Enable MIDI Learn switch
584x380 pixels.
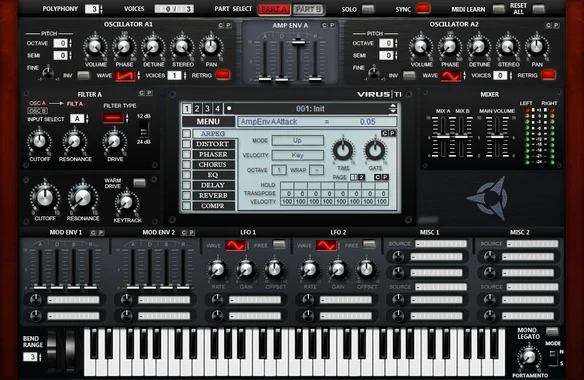498,9
